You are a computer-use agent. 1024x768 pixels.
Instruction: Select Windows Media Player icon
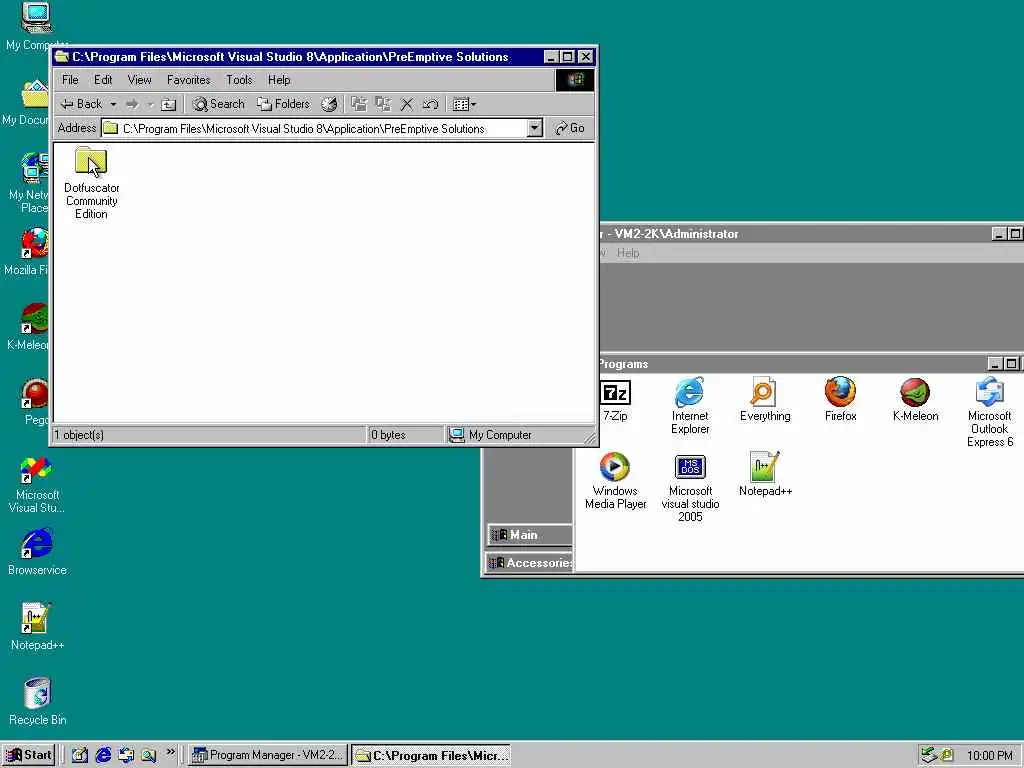point(615,481)
